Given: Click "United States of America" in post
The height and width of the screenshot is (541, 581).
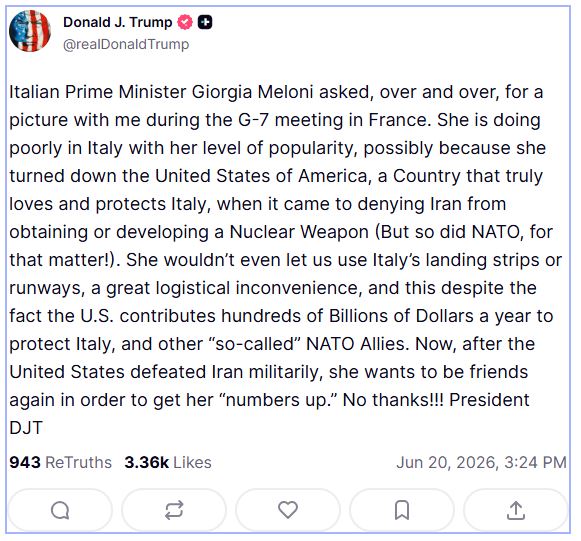Looking at the screenshot, I should click(x=263, y=176).
